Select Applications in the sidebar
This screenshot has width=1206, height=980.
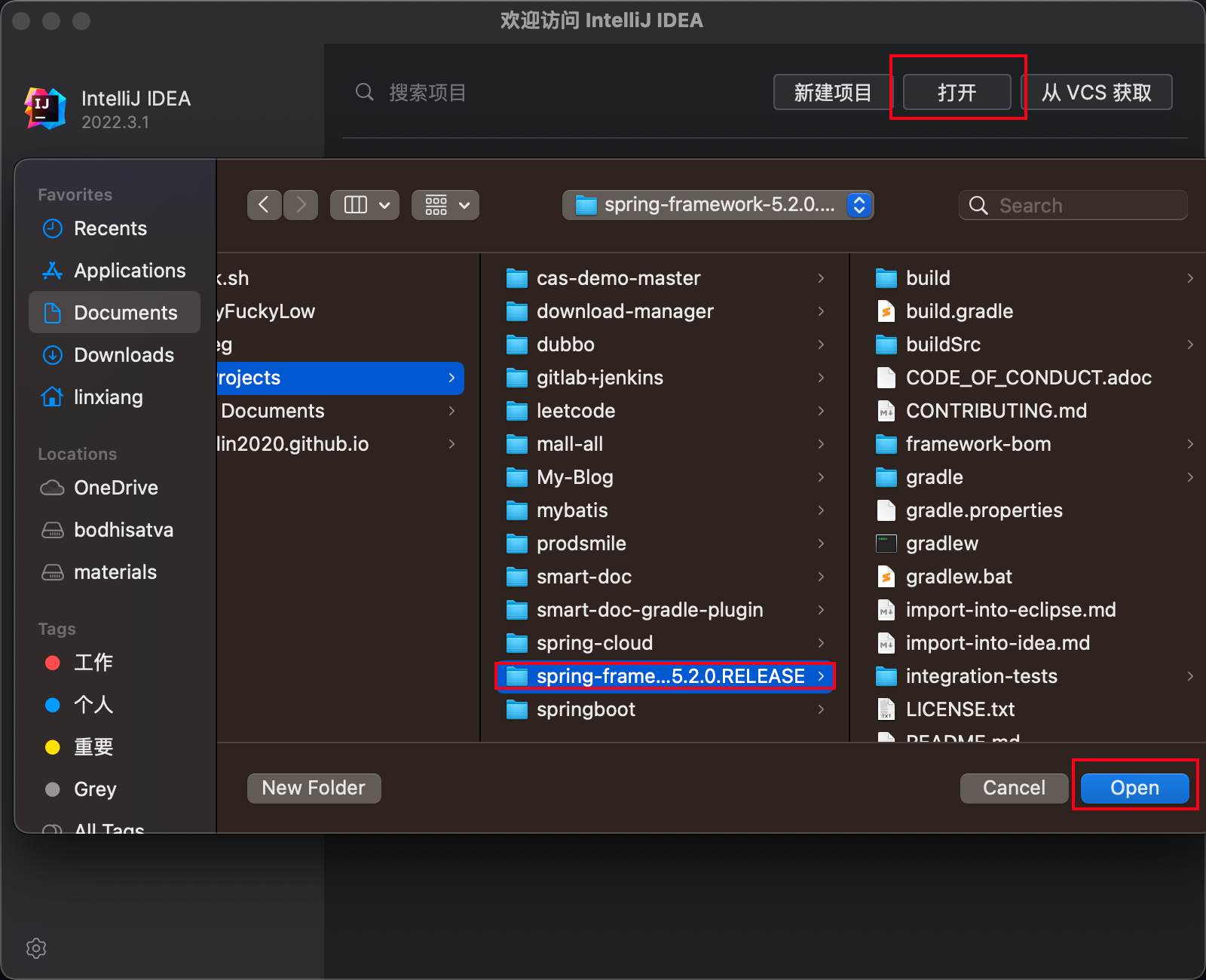[115, 271]
